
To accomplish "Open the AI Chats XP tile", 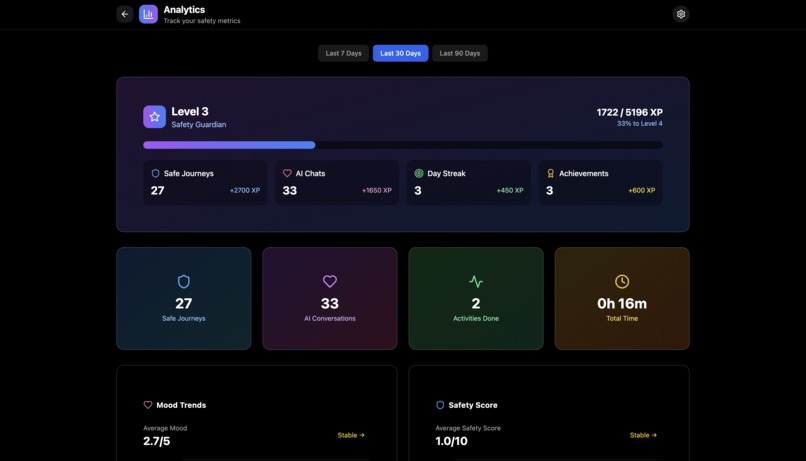I will click(x=337, y=182).
